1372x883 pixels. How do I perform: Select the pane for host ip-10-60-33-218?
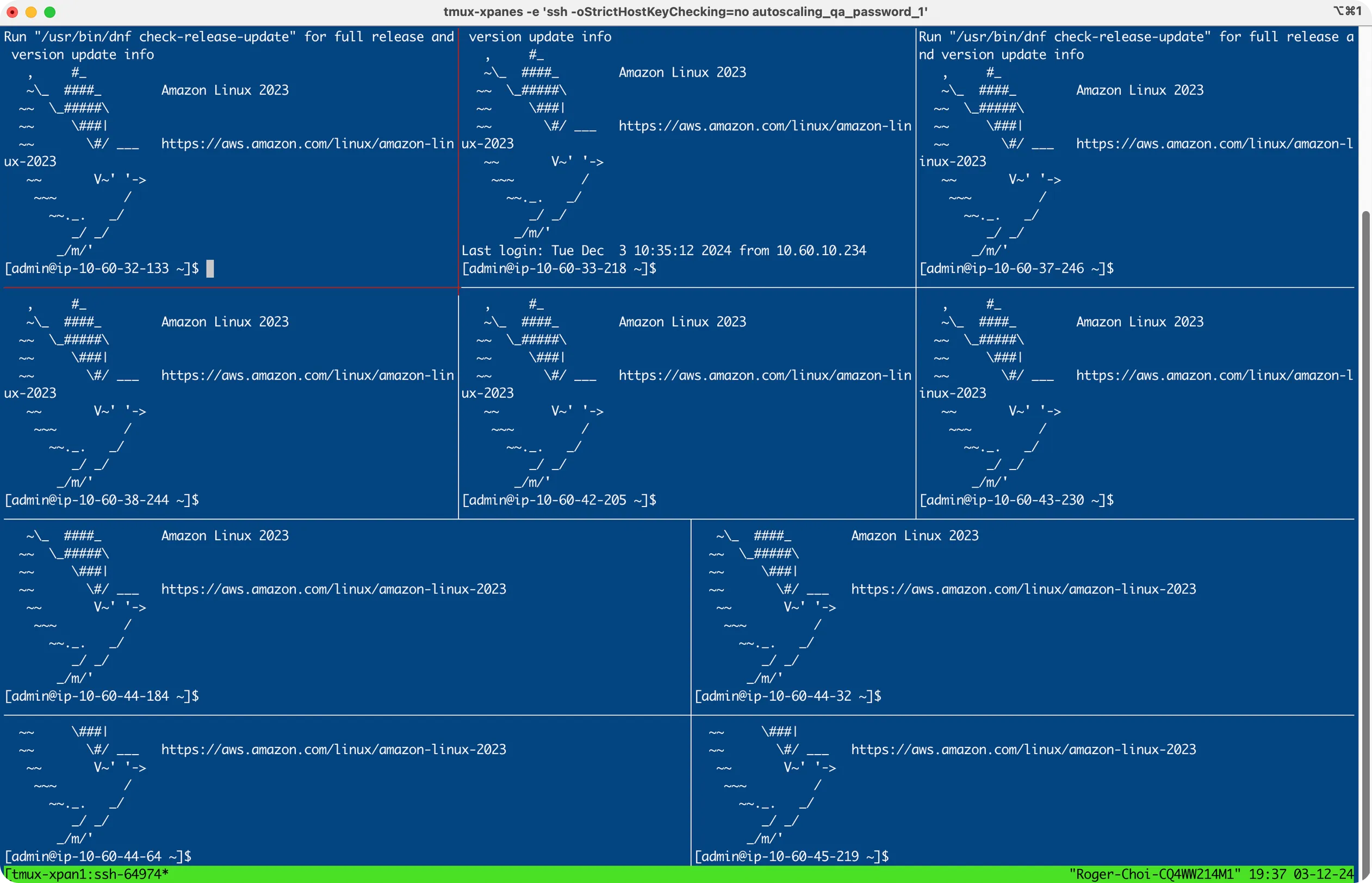point(559,268)
